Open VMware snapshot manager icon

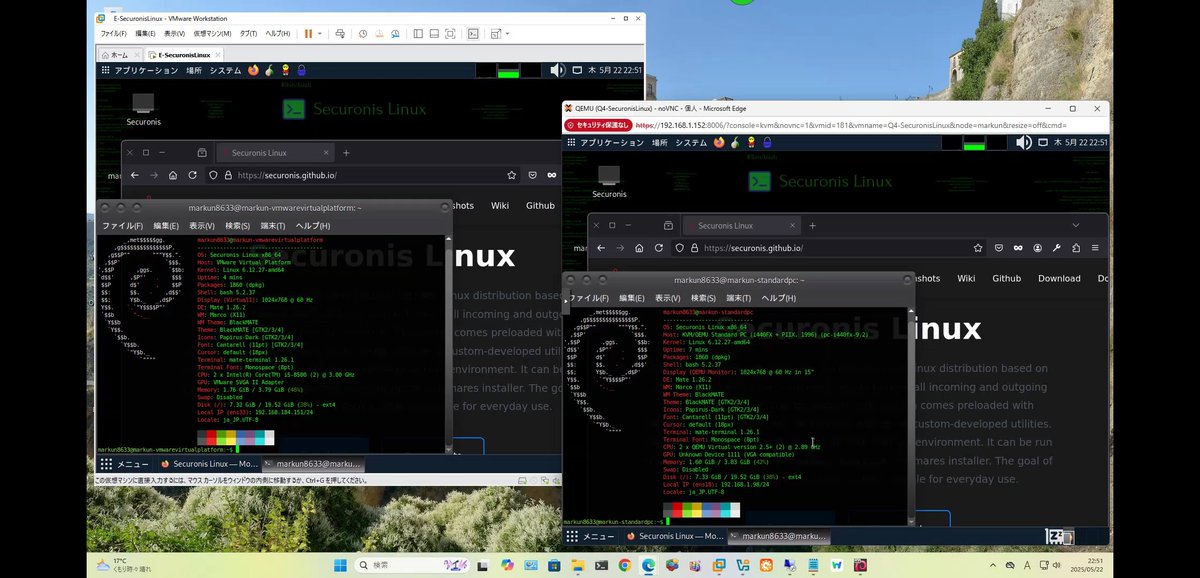click(x=397, y=33)
